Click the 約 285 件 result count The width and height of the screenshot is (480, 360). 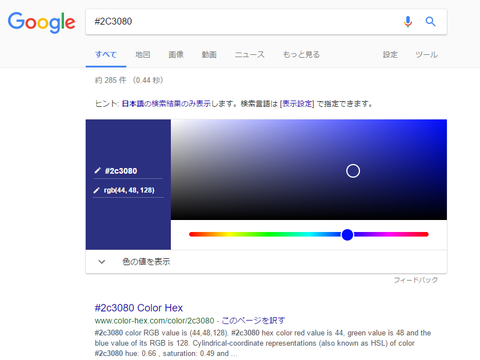[111, 80]
